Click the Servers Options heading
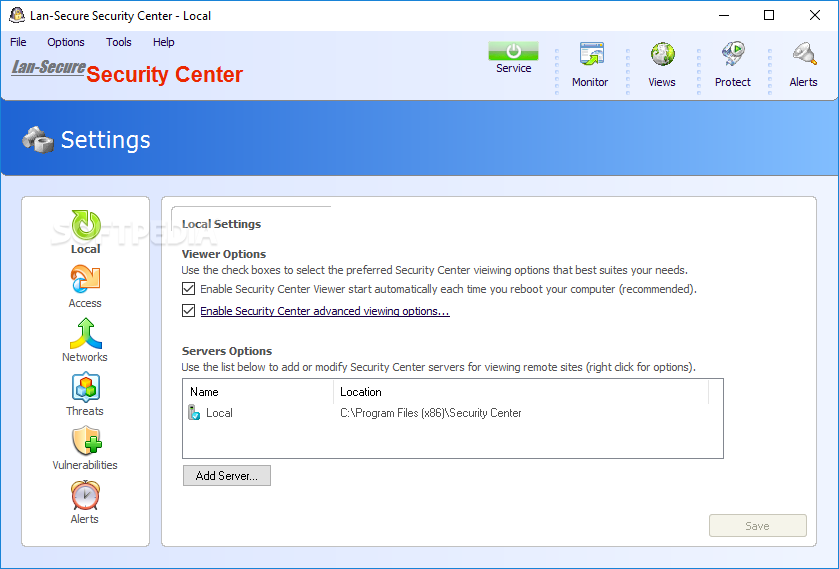 [227, 351]
